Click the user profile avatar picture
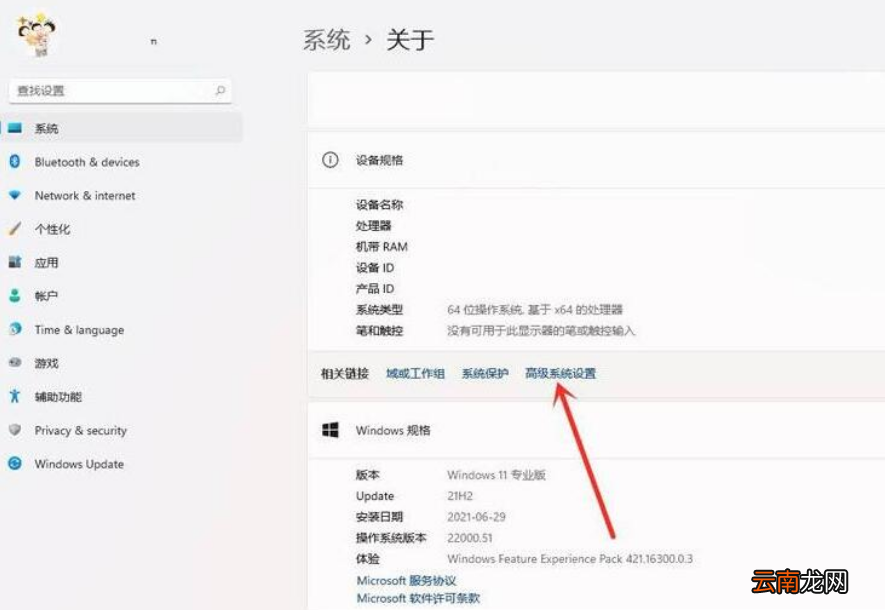885x610 pixels. [x=37, y=35]
